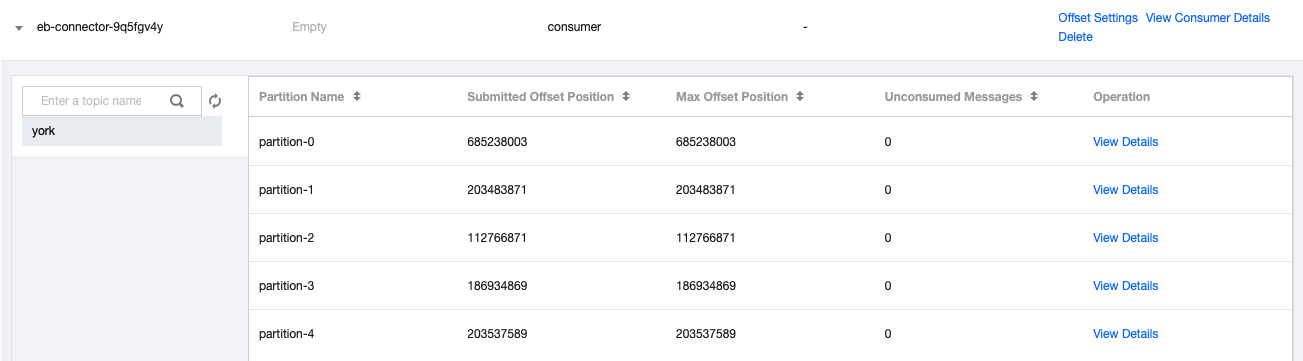View Details for partition-1
The width and height of the screenshot is (1303, 361).
[1125, 190]
